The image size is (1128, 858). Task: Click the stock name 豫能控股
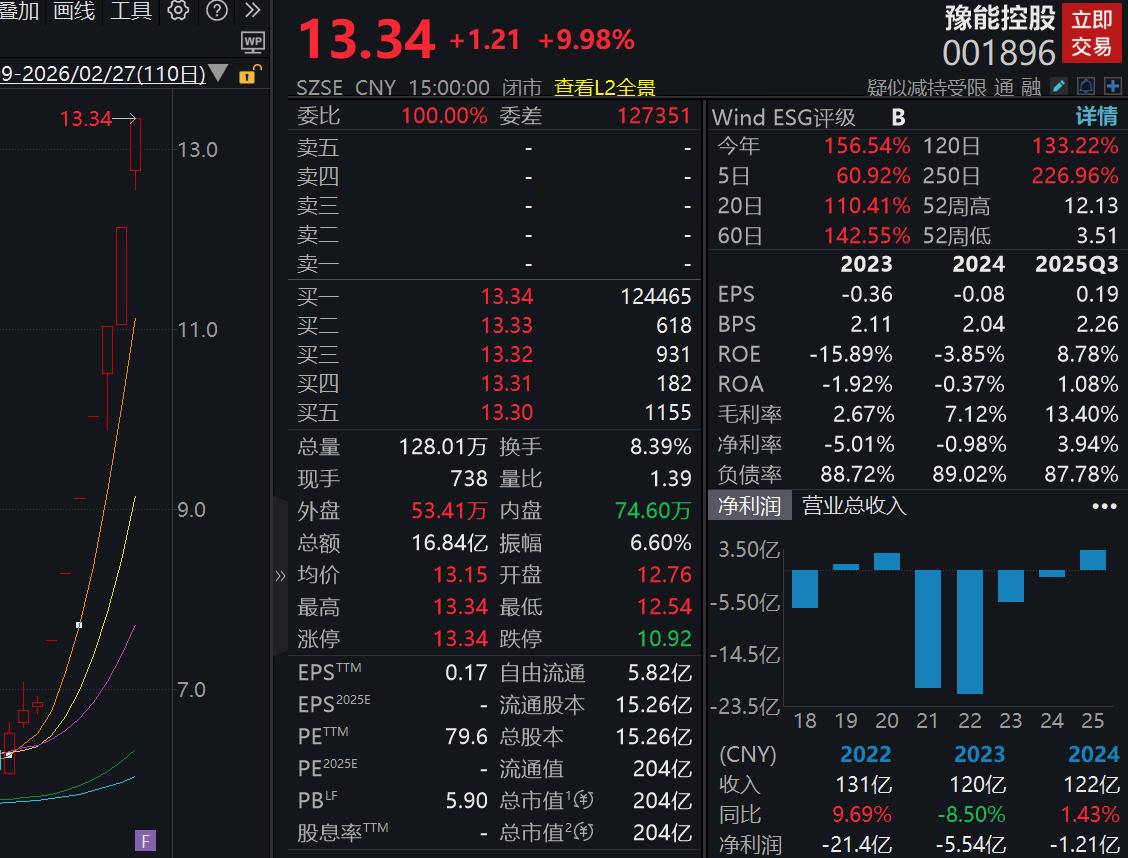1000,18
